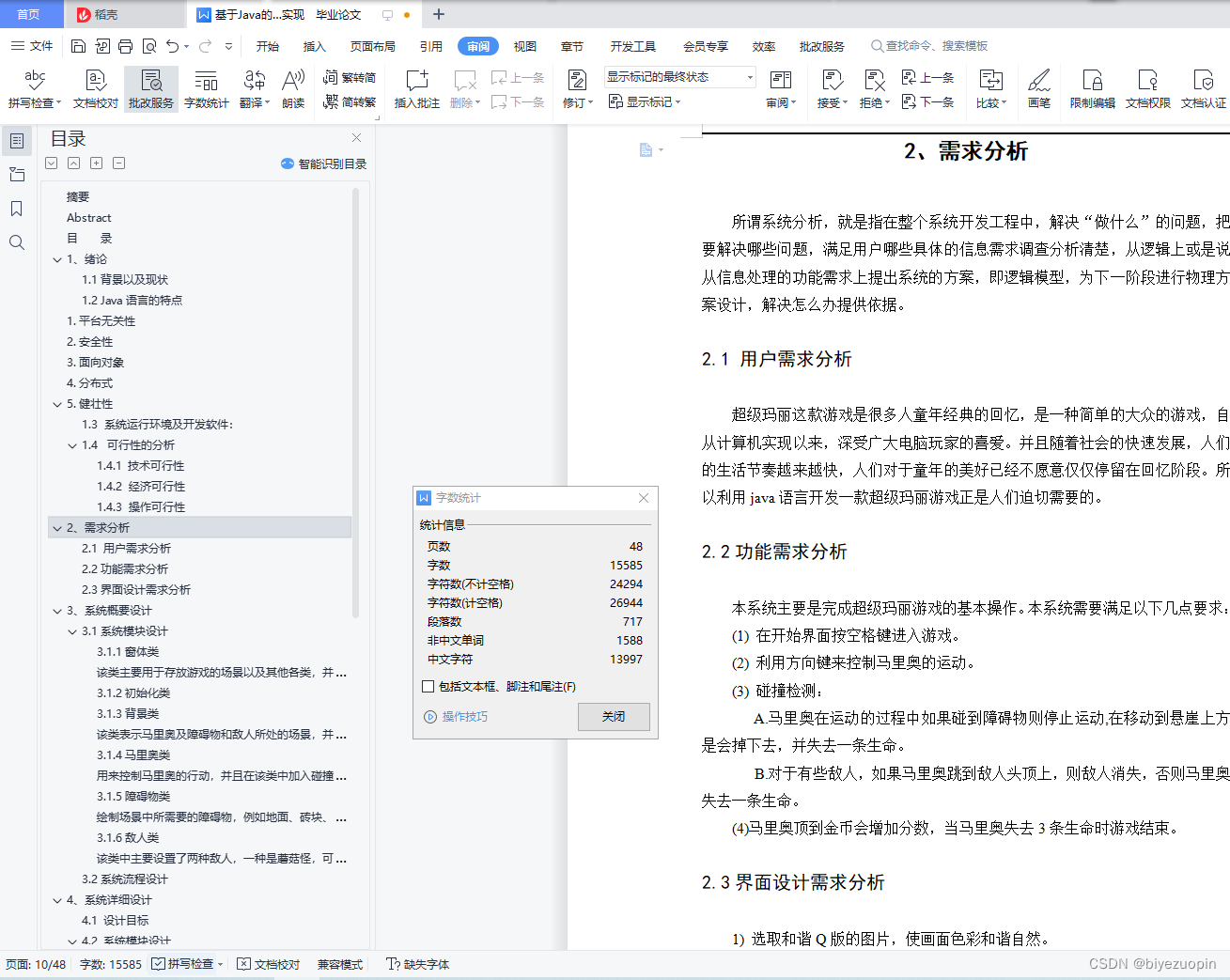Open the spell check tool
Image resolution: width=1230 pixels, height=980 pixels.
[x=34, y=89]
